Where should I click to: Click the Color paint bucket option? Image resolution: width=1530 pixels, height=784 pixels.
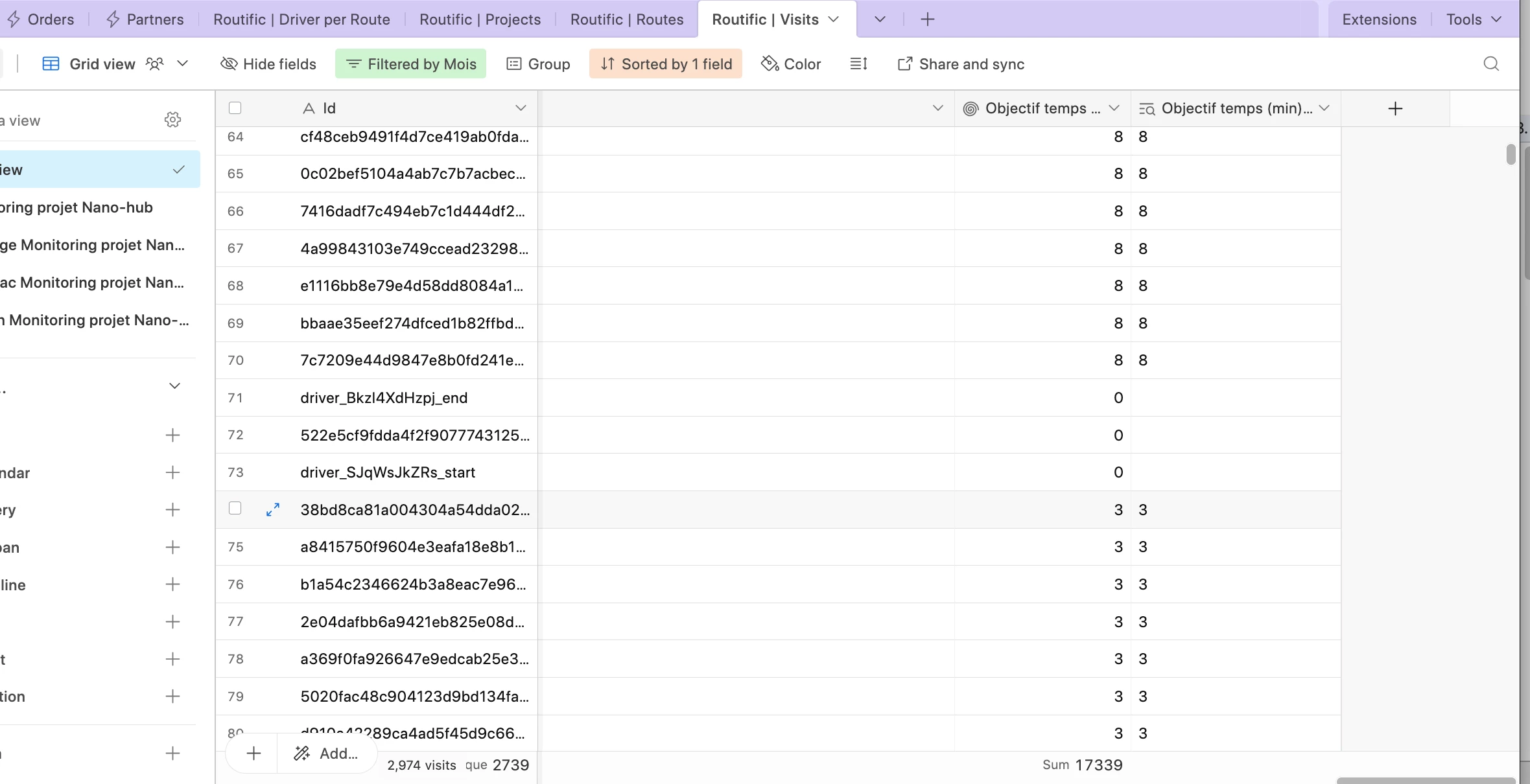pos(791,63)
